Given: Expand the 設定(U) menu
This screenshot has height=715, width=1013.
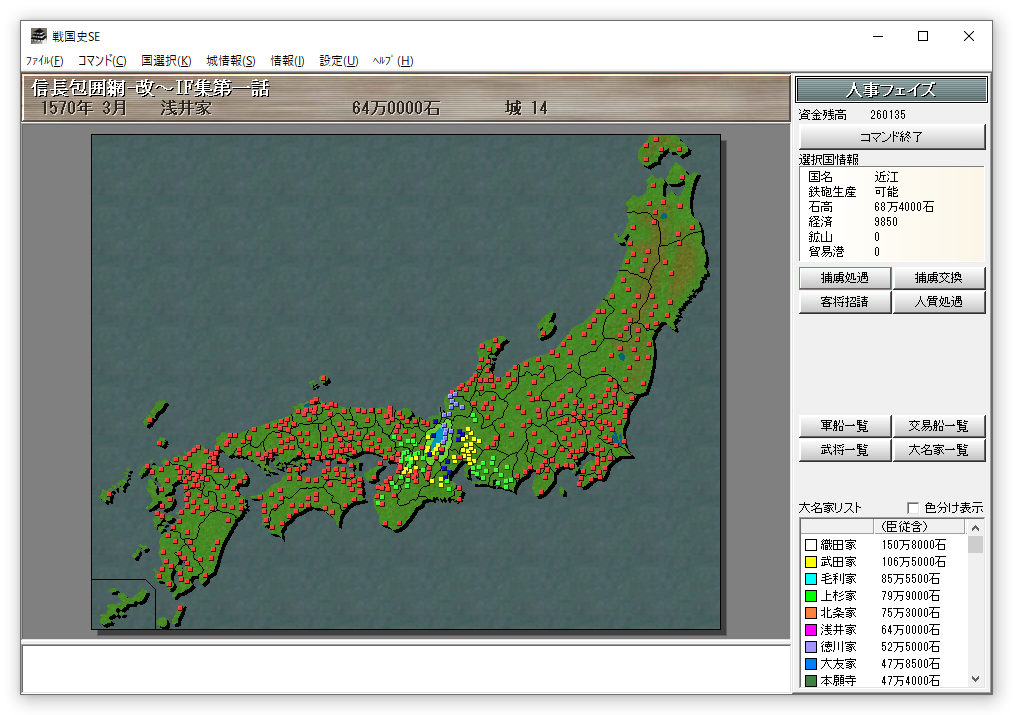Looking at the screenshot, I should coord(338,61).
